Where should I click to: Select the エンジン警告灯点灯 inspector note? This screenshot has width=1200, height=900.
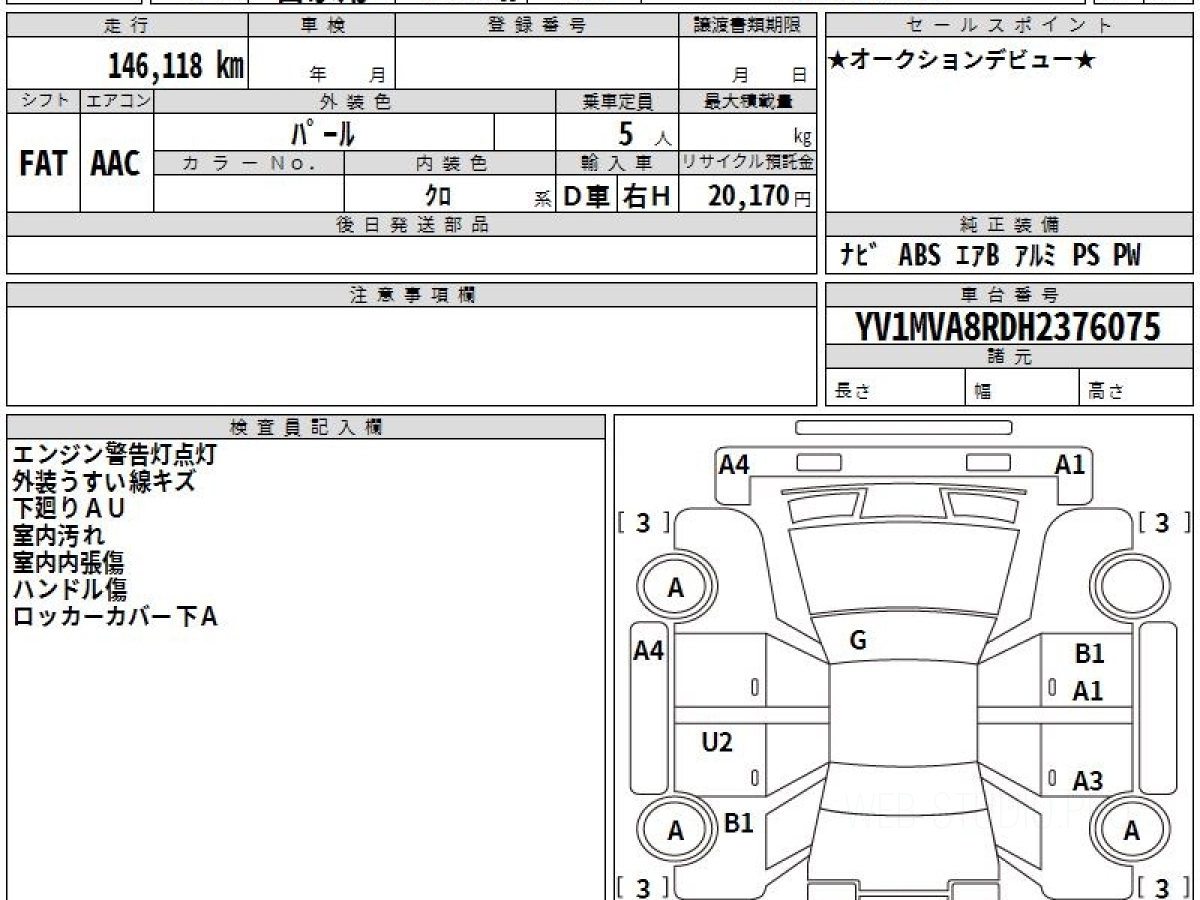(114, 454)
